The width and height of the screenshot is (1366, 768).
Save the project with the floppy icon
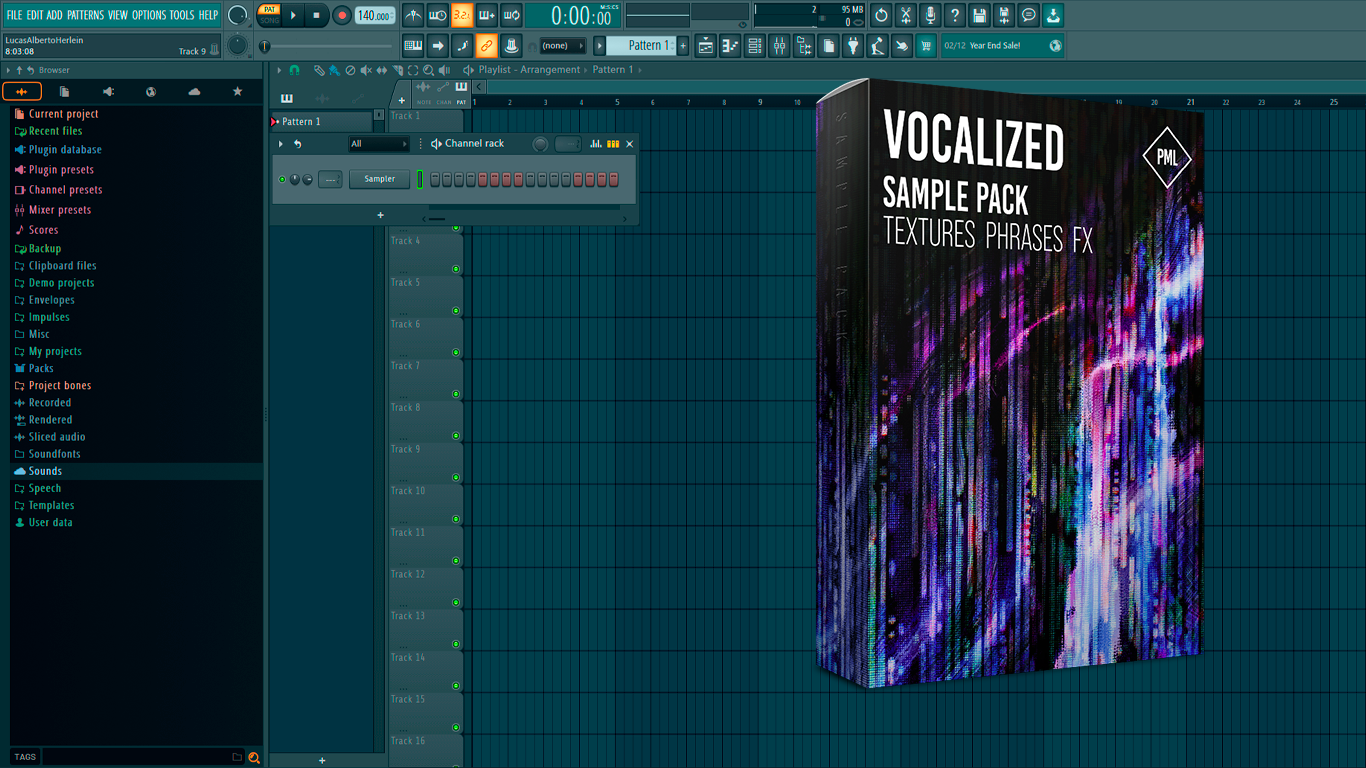(979, 15)
